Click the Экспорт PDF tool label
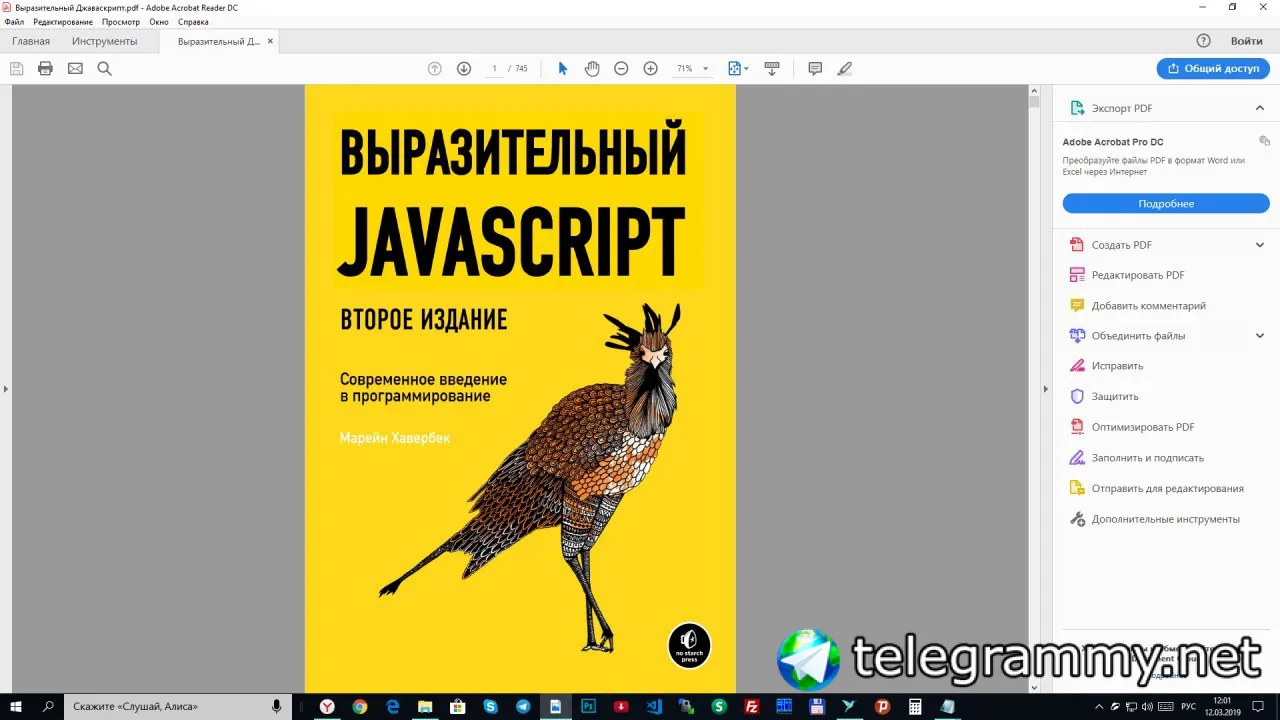1280x720 pixels. pyautogui.click(x=1122, y=108)
